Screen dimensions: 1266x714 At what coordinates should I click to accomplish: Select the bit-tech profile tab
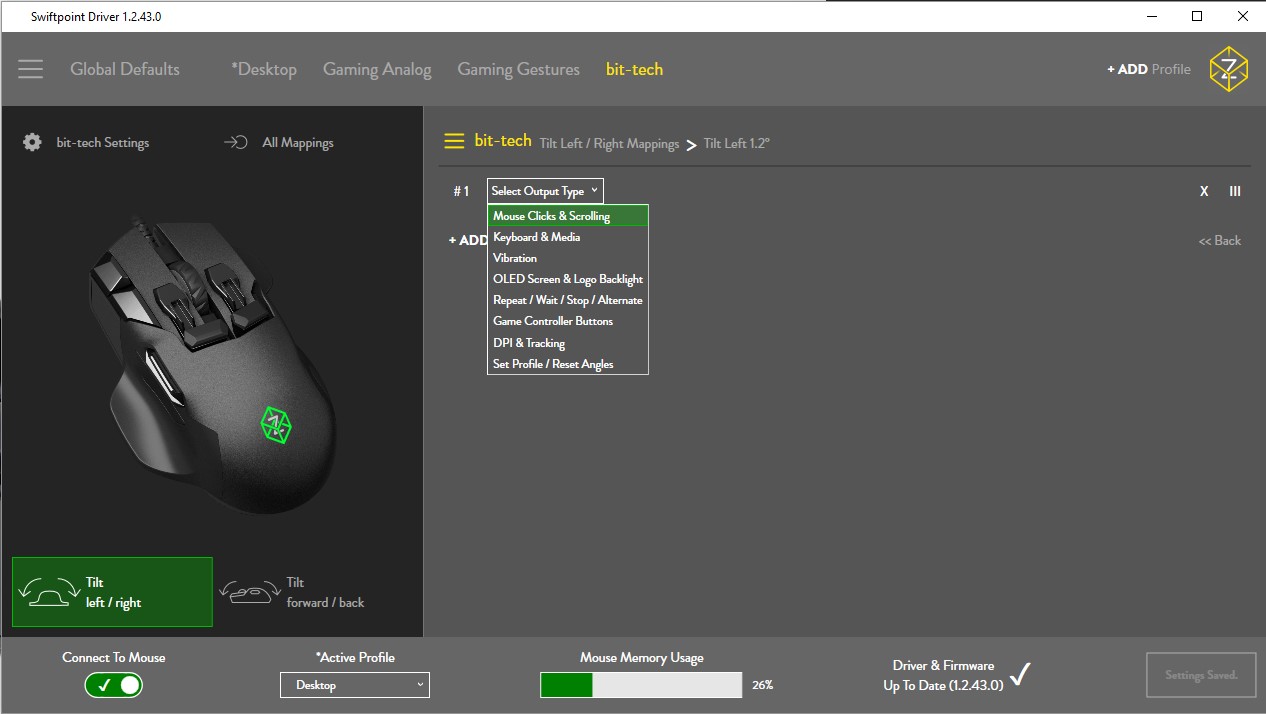point(634,69)
